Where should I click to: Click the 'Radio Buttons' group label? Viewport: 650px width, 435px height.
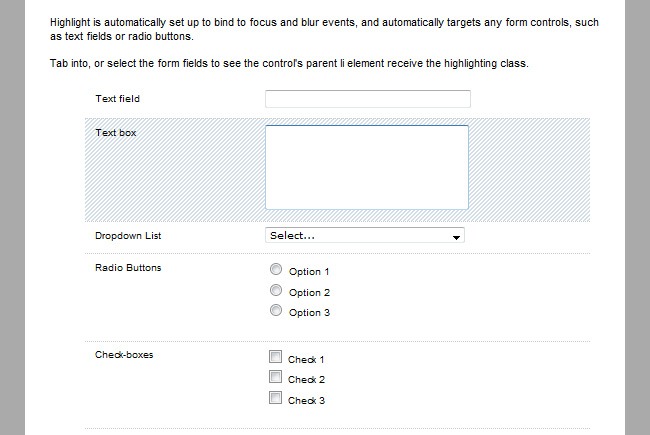pos(128,268)
